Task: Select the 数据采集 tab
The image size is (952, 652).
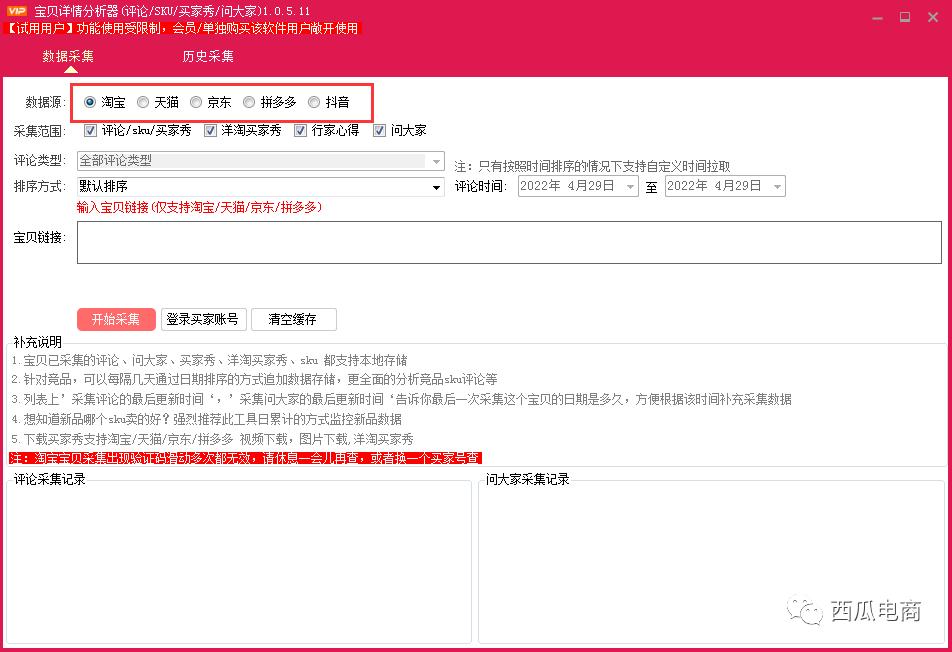Action: pos(68,57)
